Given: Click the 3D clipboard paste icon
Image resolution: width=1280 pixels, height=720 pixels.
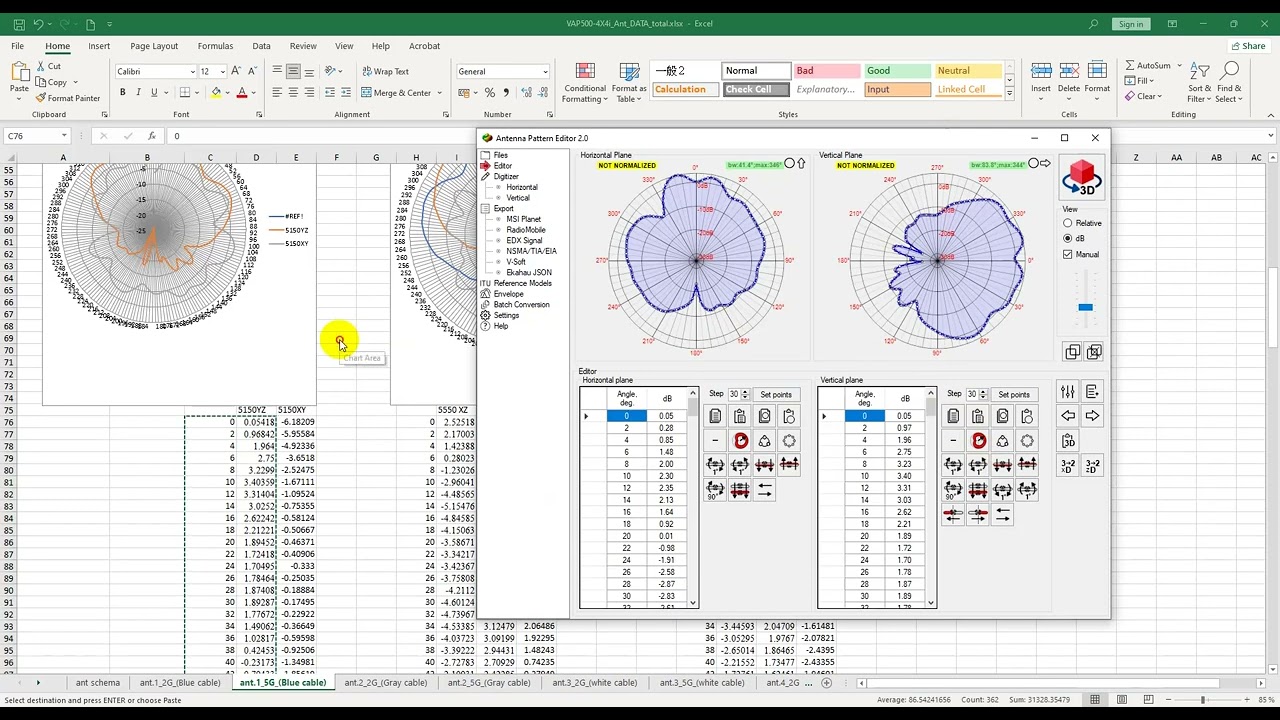Looking at the screenshot, I should pyautogui.click(x=1068, y=440).
